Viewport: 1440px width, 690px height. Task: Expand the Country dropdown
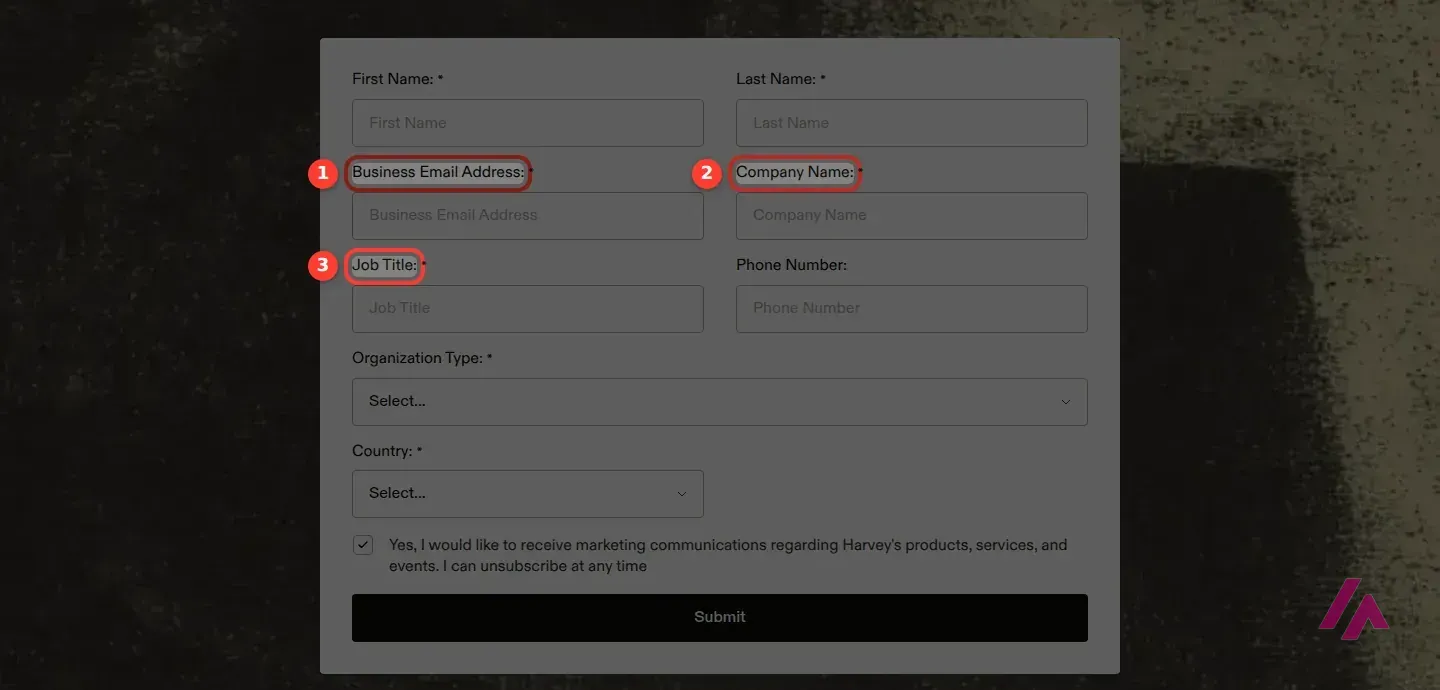pyautogui.click(x=528, y=494)
